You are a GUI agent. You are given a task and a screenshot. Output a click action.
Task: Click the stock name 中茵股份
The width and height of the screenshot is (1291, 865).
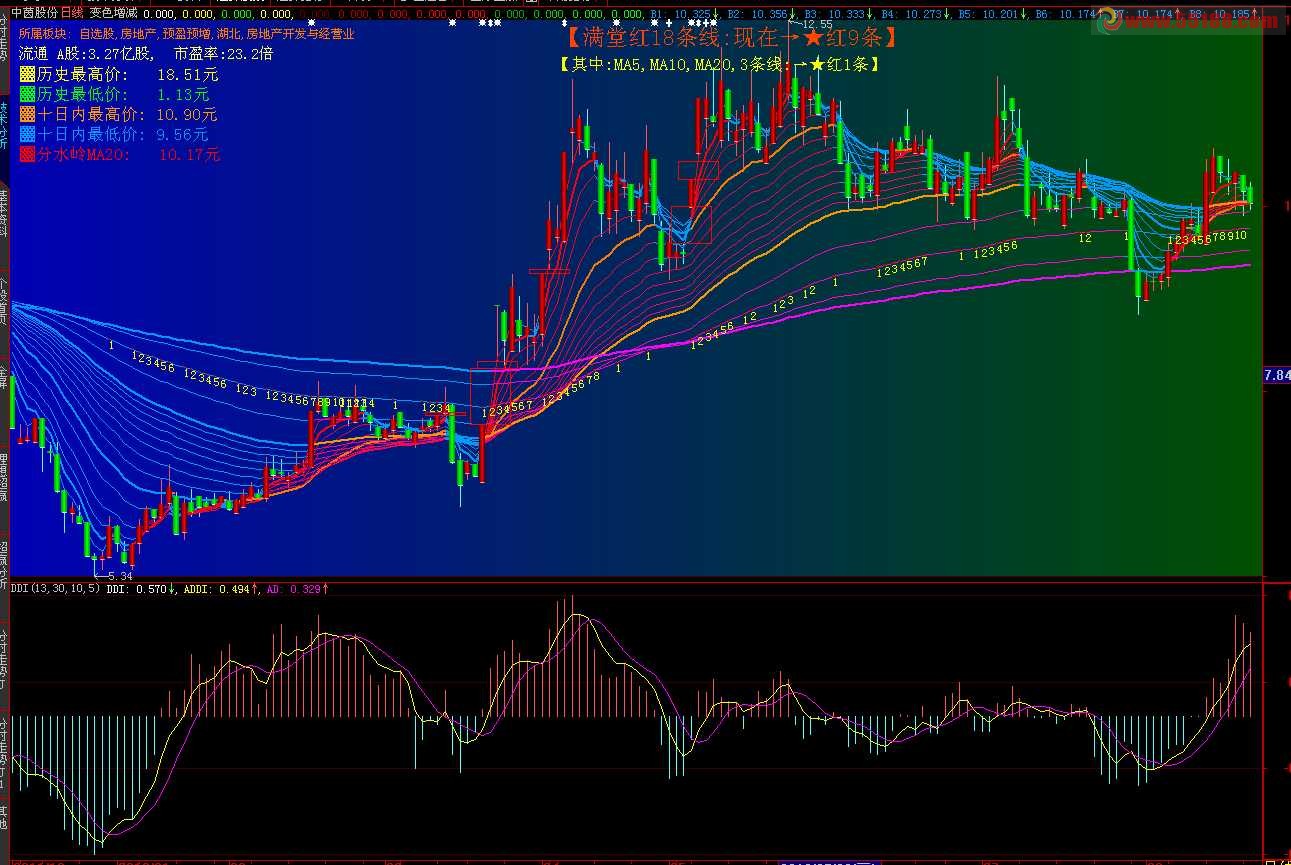(x=35, y=13)
